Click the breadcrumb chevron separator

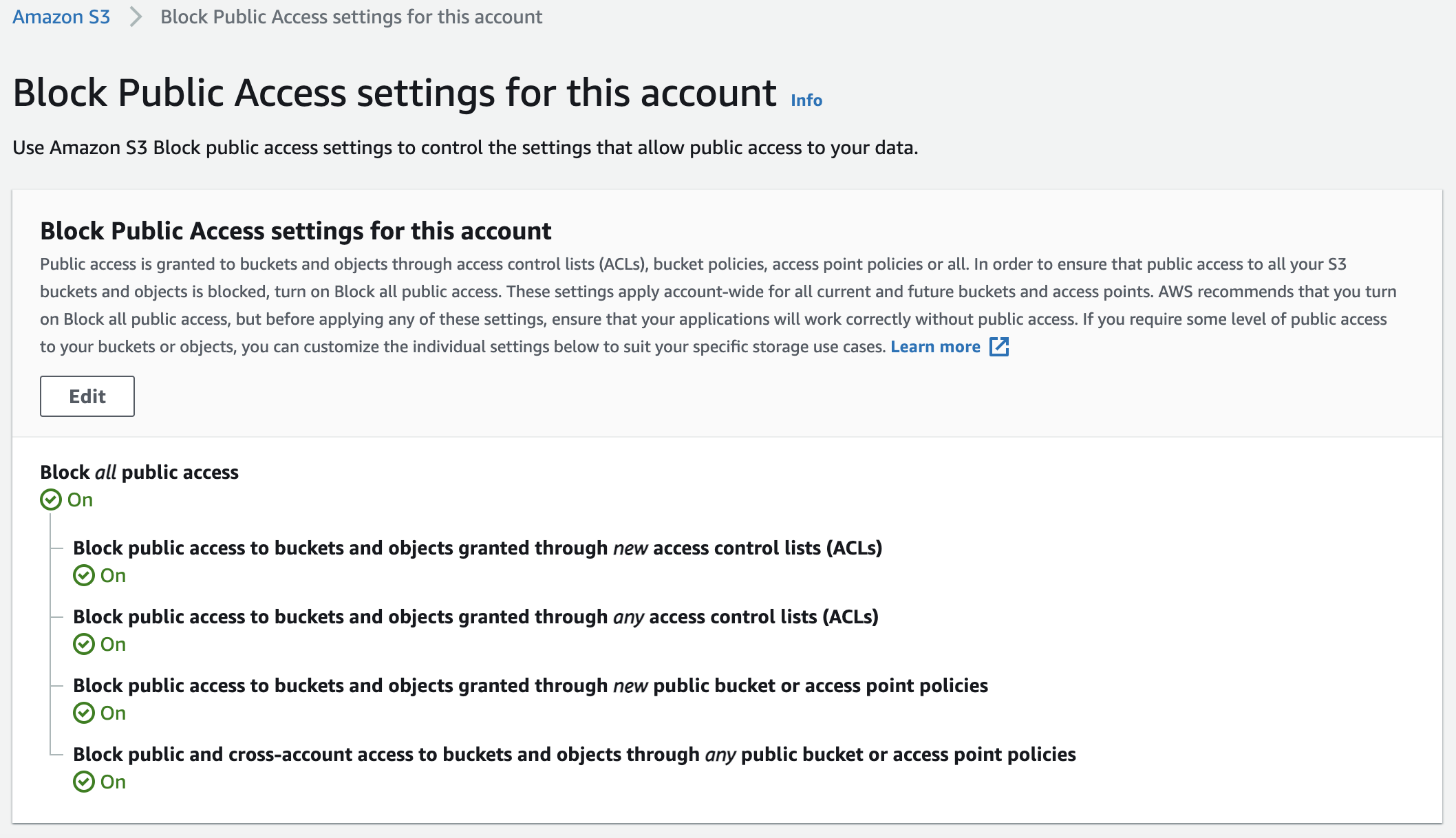(x=136, y=17)
